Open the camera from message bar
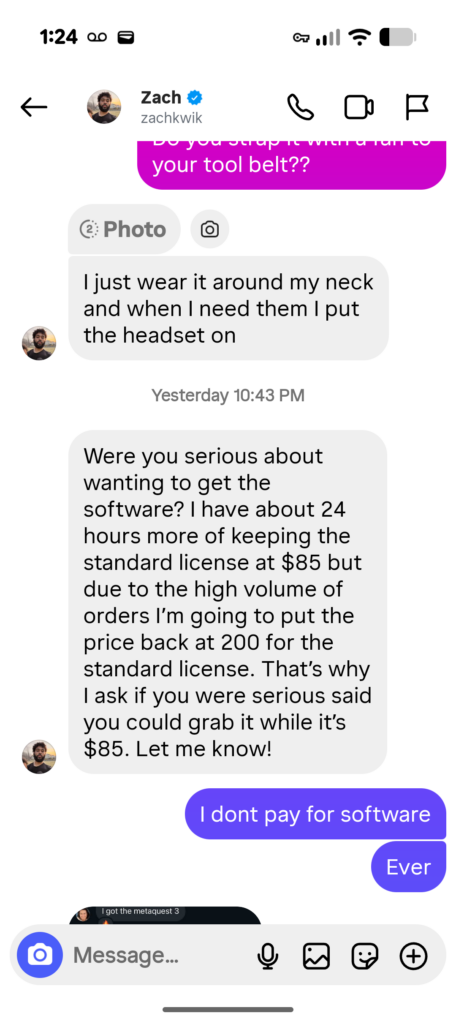 point(40,955)
